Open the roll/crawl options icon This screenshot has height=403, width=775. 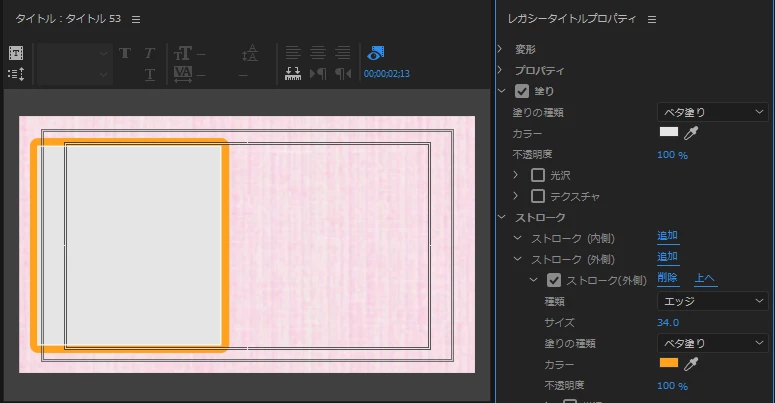pyautogui.click(x=16, y=74)
